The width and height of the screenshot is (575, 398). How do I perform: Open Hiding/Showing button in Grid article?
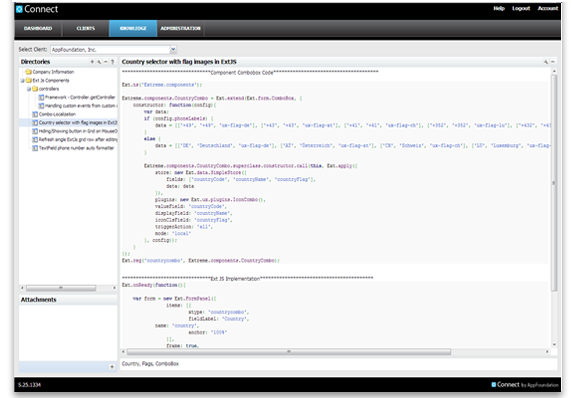[78, 131]
